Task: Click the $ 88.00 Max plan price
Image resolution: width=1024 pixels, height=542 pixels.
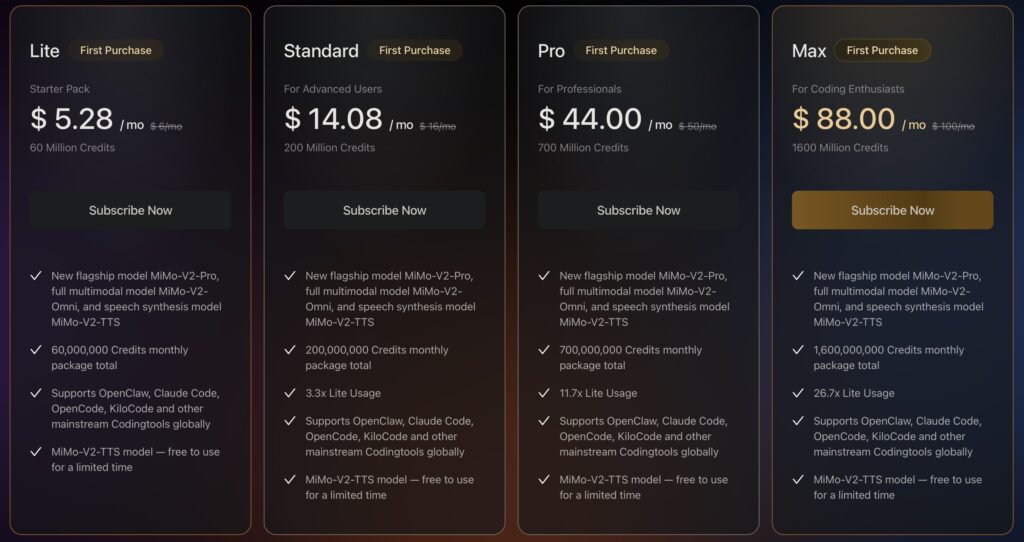Action: click(x=844, y=119)
